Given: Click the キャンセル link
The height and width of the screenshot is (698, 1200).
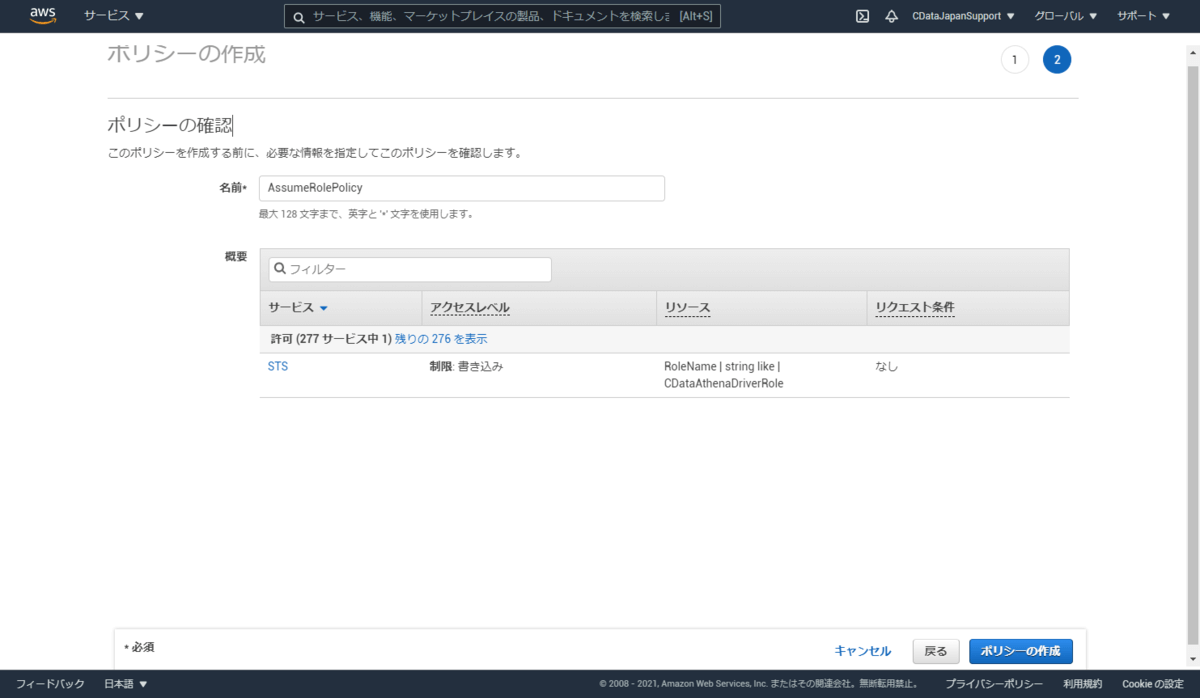Looking at the screenshot, I should coord(863,651).
